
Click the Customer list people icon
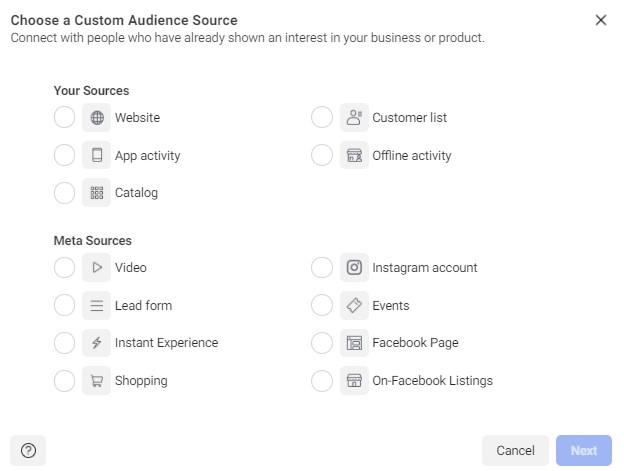354,118
